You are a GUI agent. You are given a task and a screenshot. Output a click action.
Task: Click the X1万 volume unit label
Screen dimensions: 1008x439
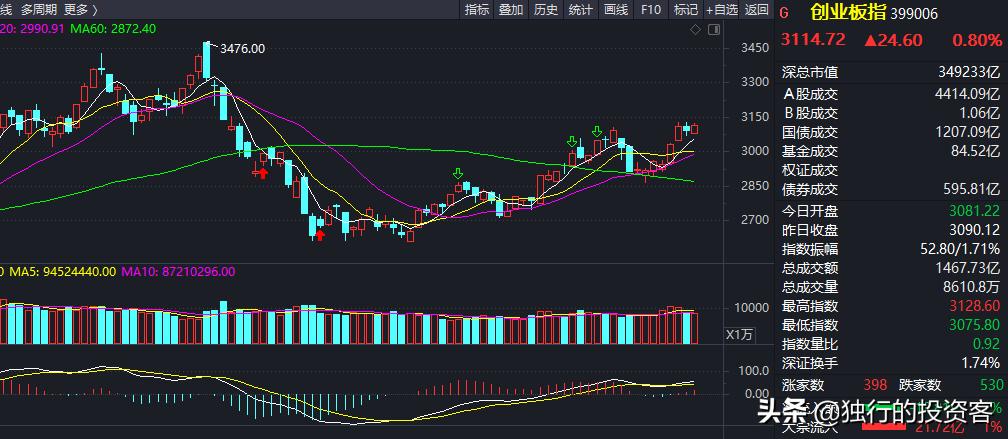739,335
